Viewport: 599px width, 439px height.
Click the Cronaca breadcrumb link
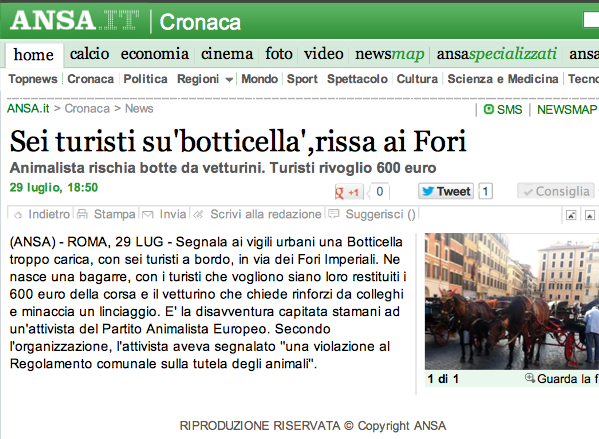tap(87, 109)
